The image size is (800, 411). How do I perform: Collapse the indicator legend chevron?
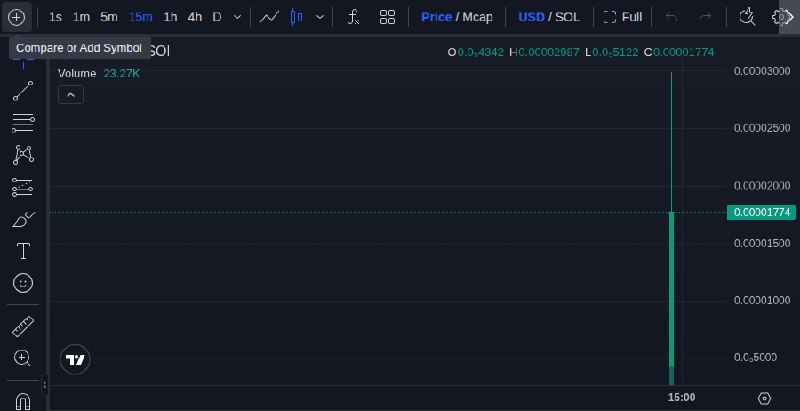pyautogui.click(x=71, y=95)
